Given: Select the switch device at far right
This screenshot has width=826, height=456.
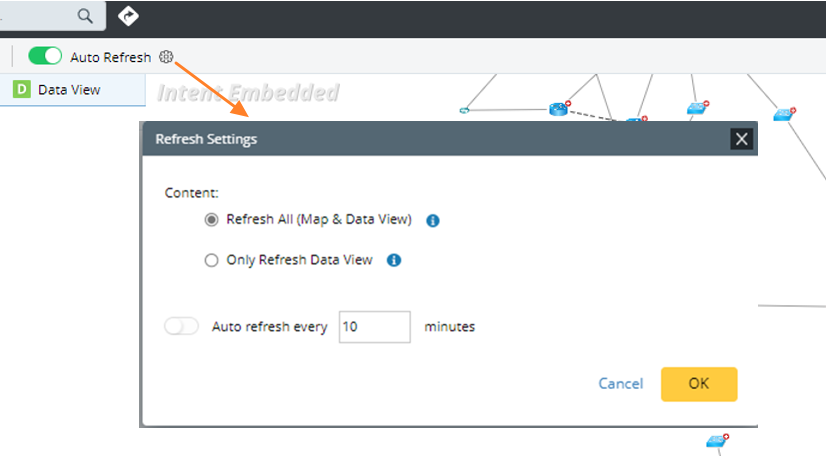Looking at the screenshot, I should pos(783,115).
